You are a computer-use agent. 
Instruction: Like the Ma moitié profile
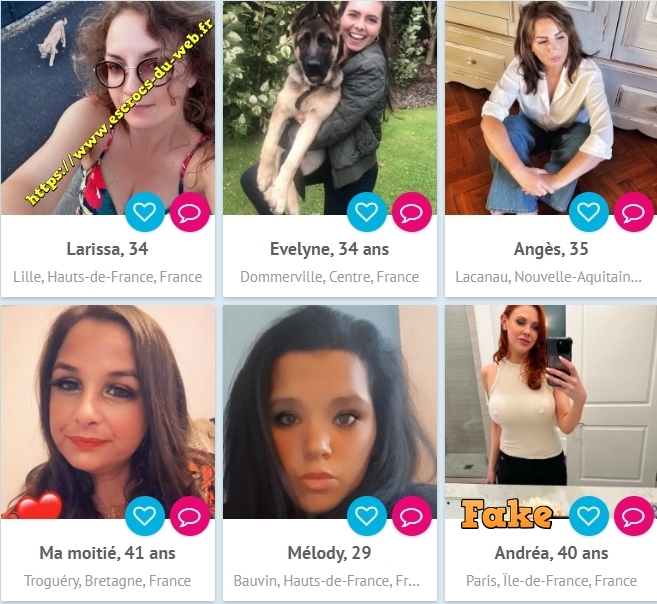[x=145, y=516]
